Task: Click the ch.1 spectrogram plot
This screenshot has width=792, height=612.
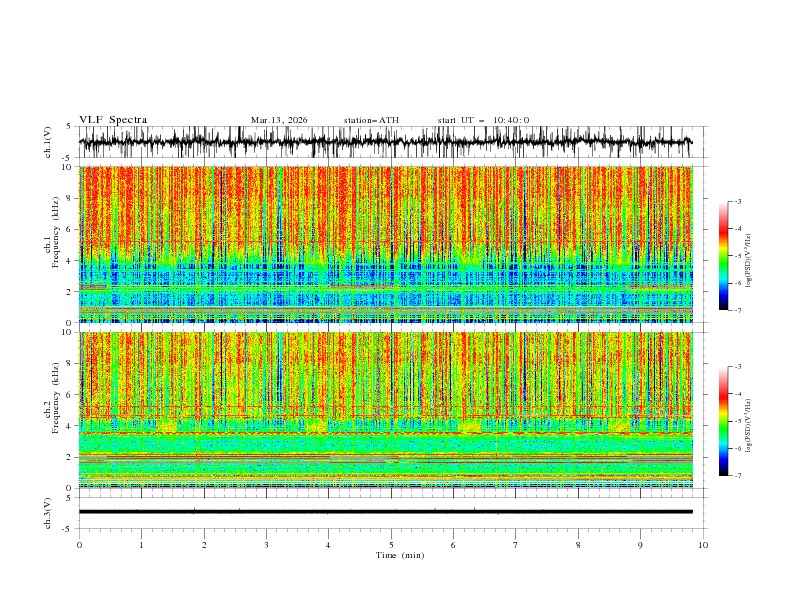Action: click(x=385, y=244)
